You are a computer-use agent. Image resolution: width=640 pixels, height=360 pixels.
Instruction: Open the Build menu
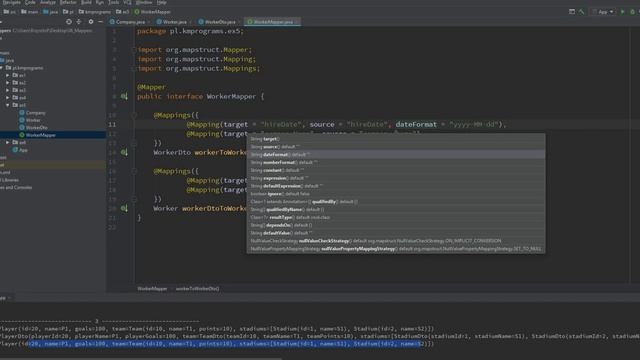(x=86, y=2)
